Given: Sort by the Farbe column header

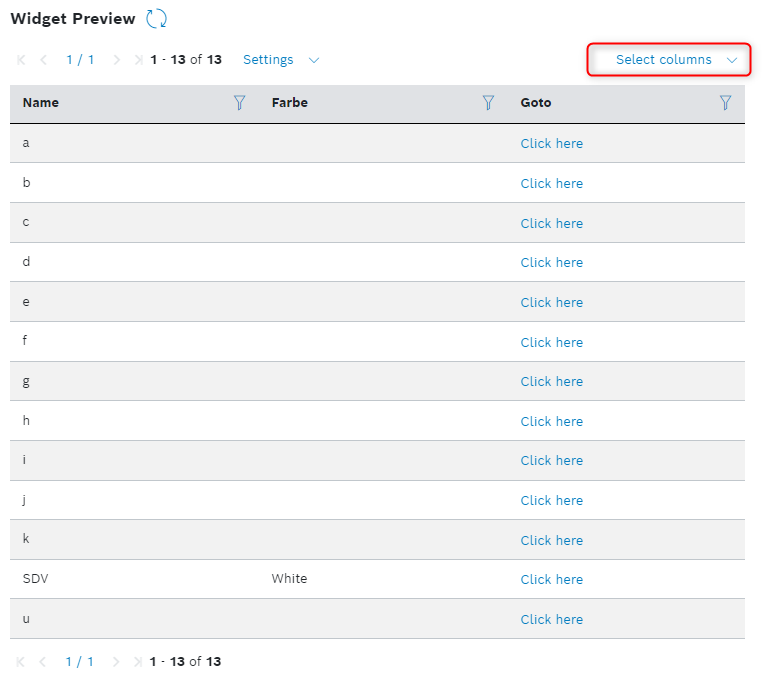Looking at the screenshot, I should pos(289,103).
